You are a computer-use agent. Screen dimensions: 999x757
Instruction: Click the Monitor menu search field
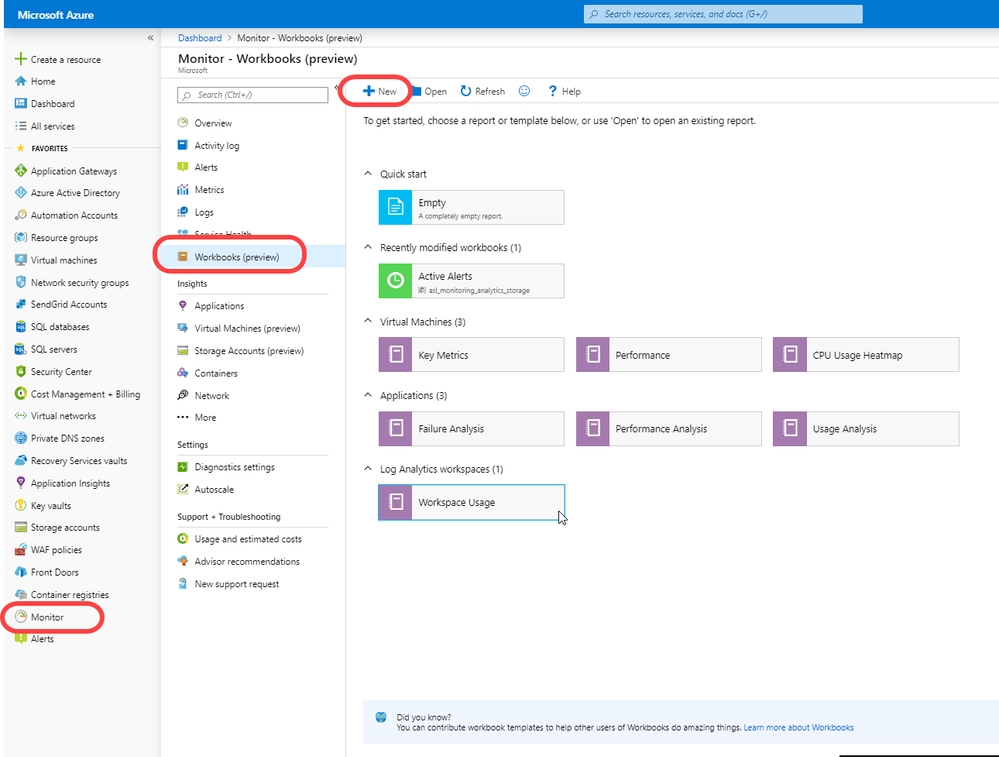pos(252,95)
